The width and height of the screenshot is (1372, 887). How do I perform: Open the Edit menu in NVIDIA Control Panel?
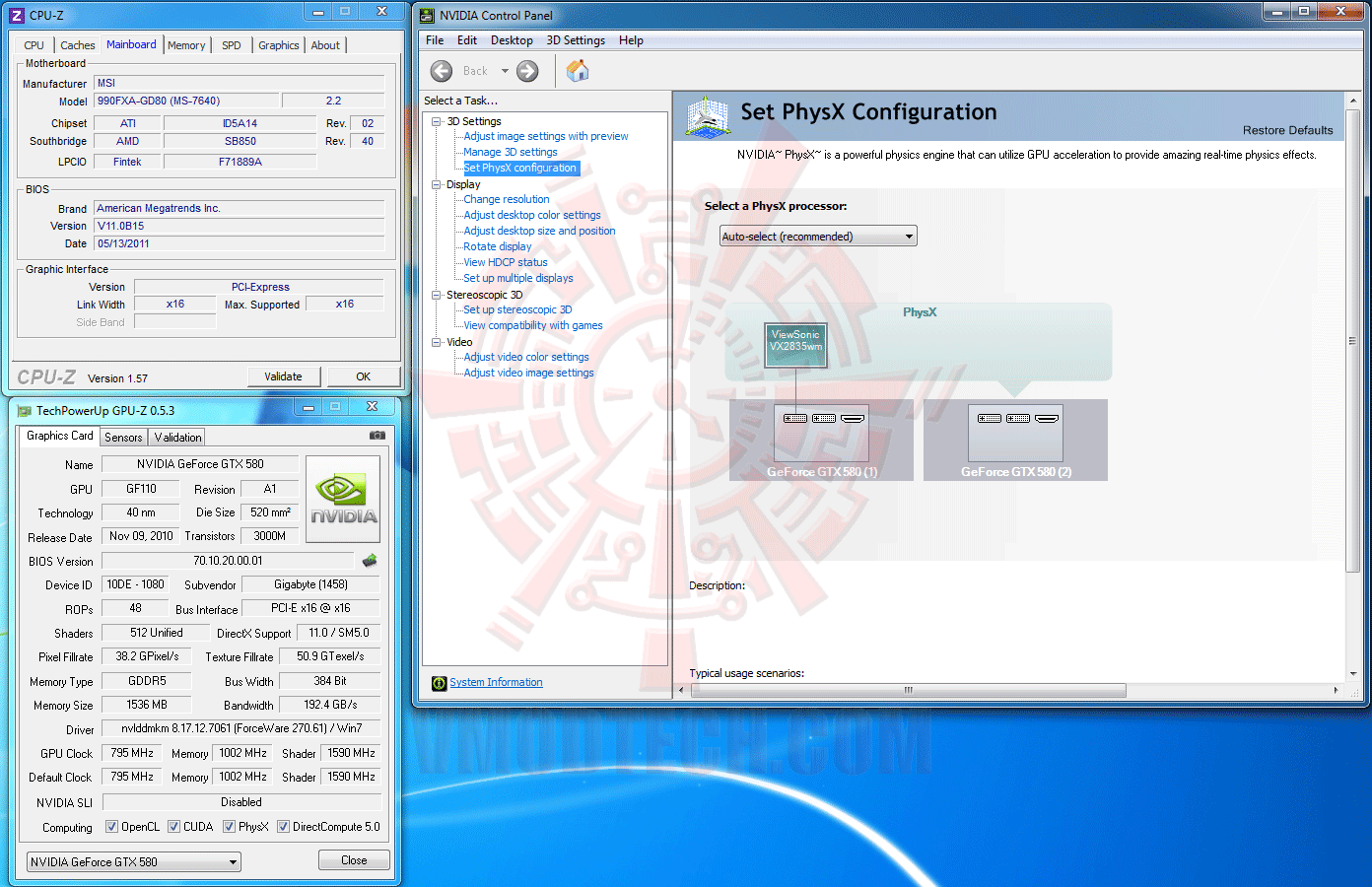[467, 40]
